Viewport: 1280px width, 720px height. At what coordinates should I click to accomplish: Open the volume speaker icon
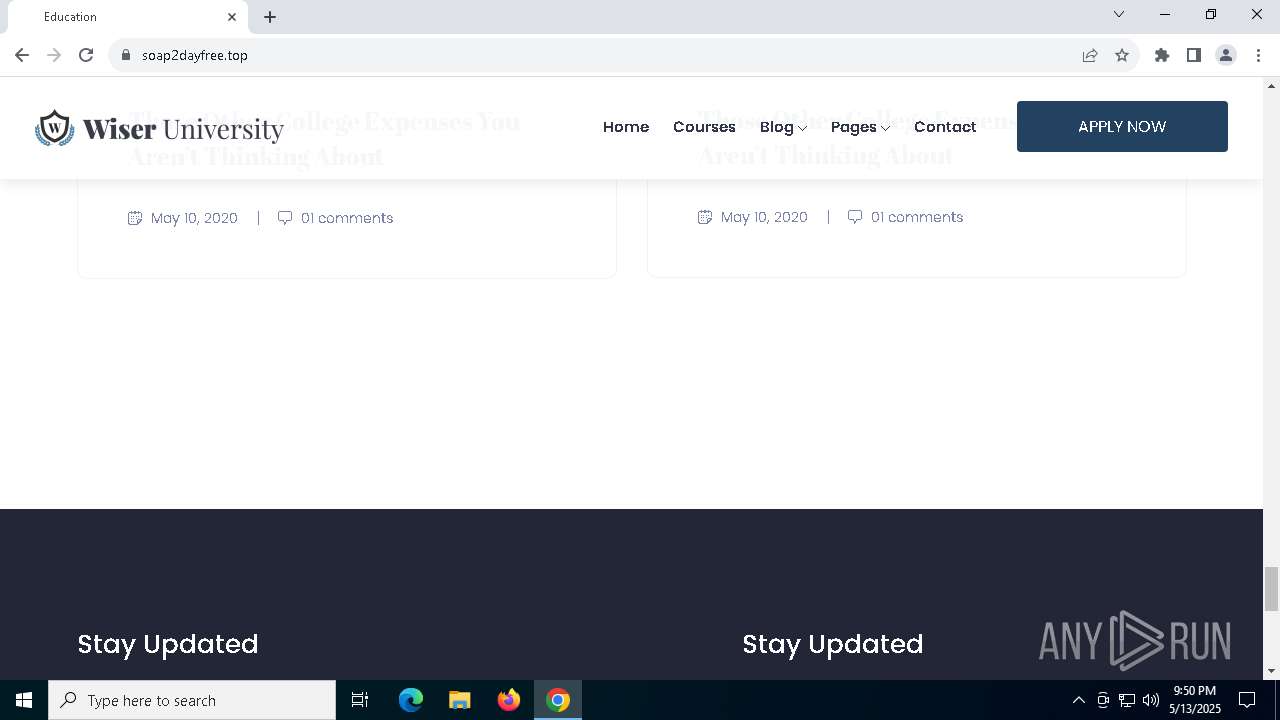1151,700
